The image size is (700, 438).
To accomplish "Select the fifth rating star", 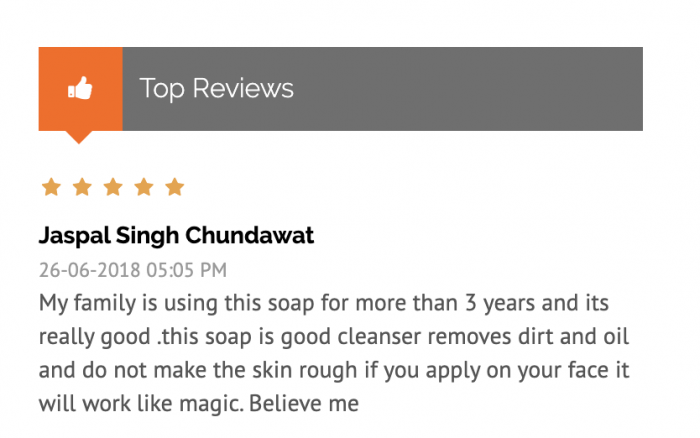I will (175, 187).
